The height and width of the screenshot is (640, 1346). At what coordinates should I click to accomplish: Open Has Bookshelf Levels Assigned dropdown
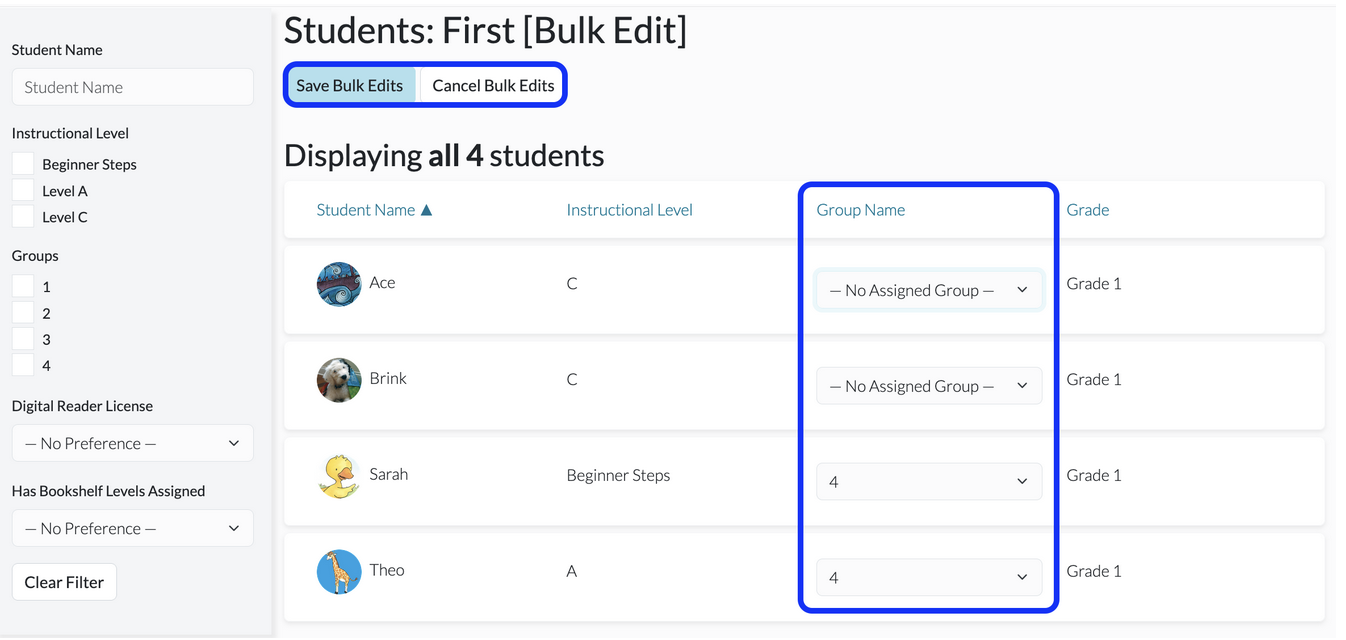(133, 528)
